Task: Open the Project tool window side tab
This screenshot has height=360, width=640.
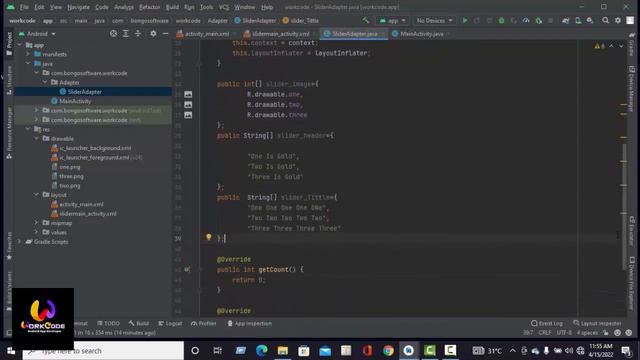Action: pyautogui.click(x=9, y=44)
